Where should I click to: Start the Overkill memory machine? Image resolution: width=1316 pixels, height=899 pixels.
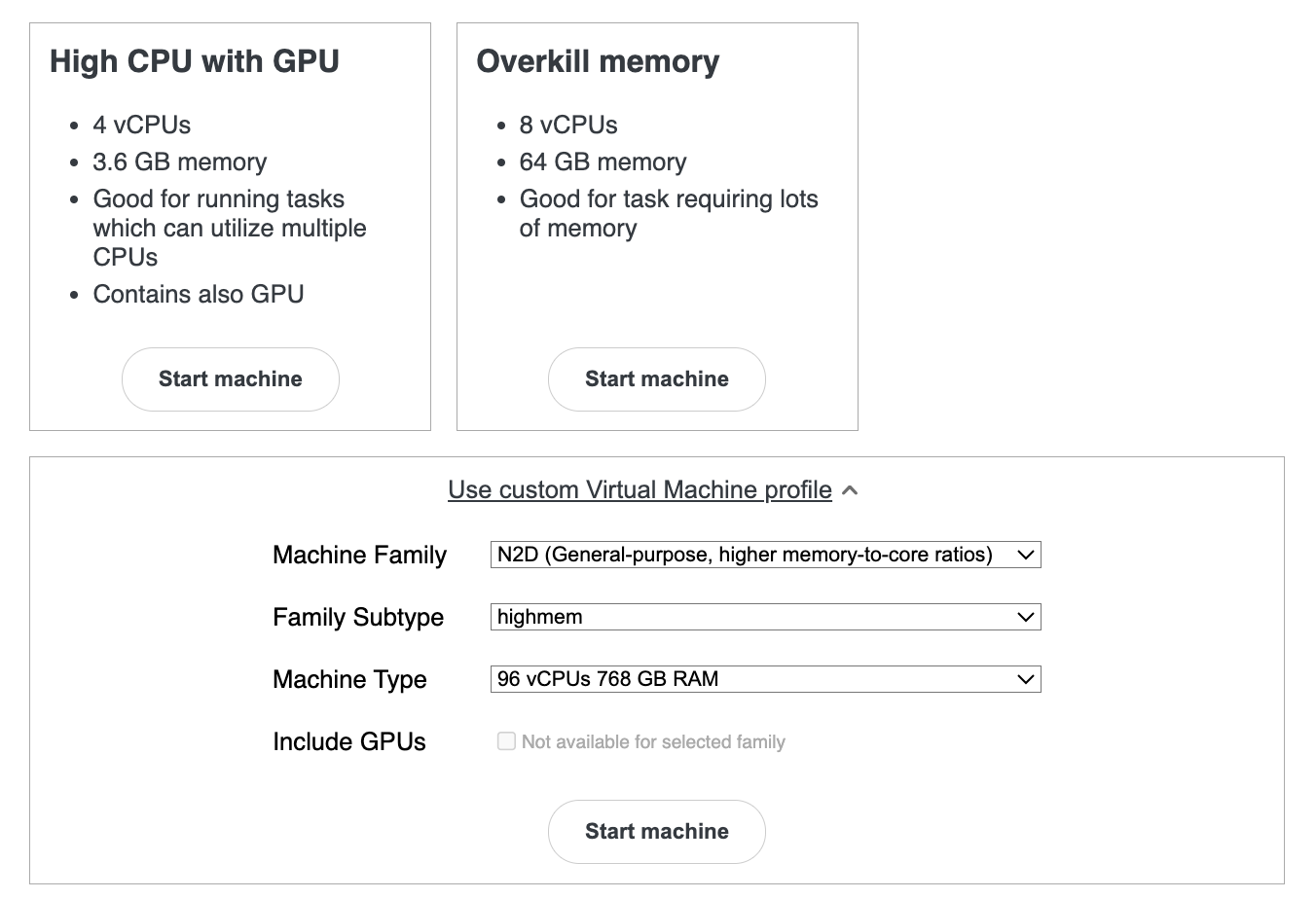tap(656, 379)
